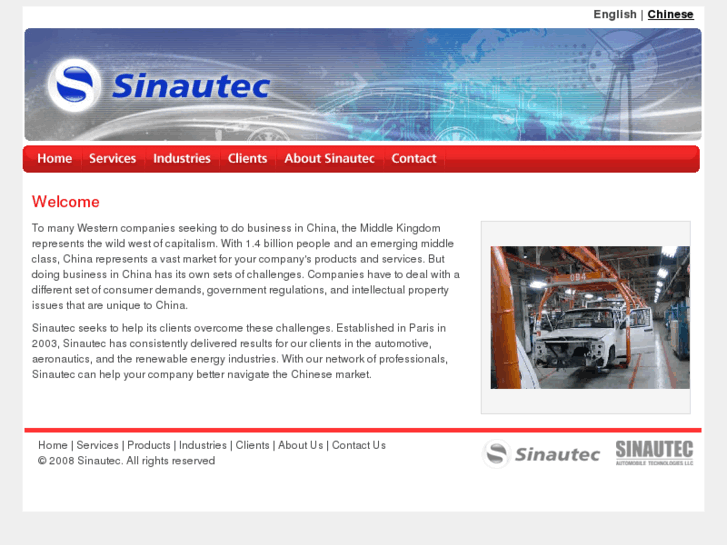
Task: Follow the footer Services link
Action: 97,445
